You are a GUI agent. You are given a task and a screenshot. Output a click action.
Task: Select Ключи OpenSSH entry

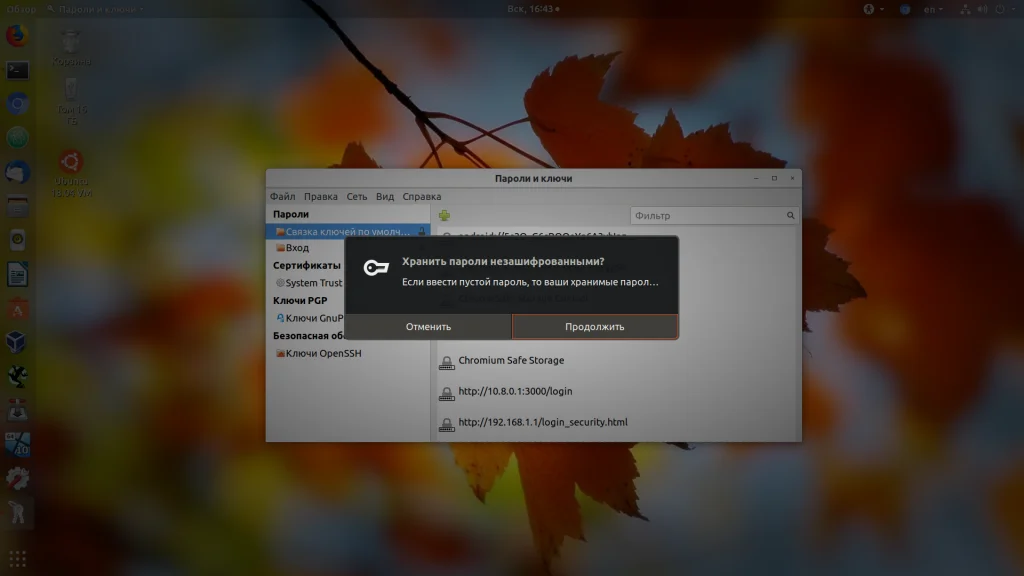click(x=319, y=353)
